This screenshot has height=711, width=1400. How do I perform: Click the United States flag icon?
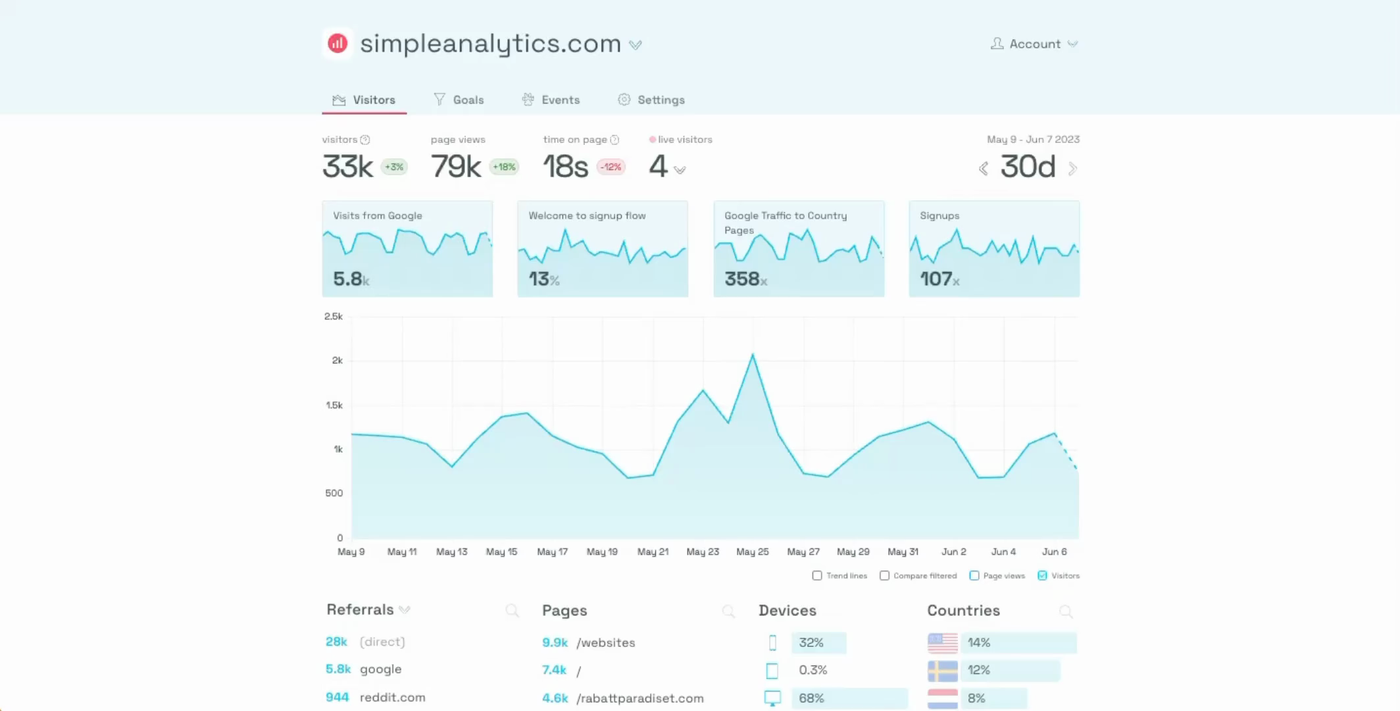click(x=941, y=642)
